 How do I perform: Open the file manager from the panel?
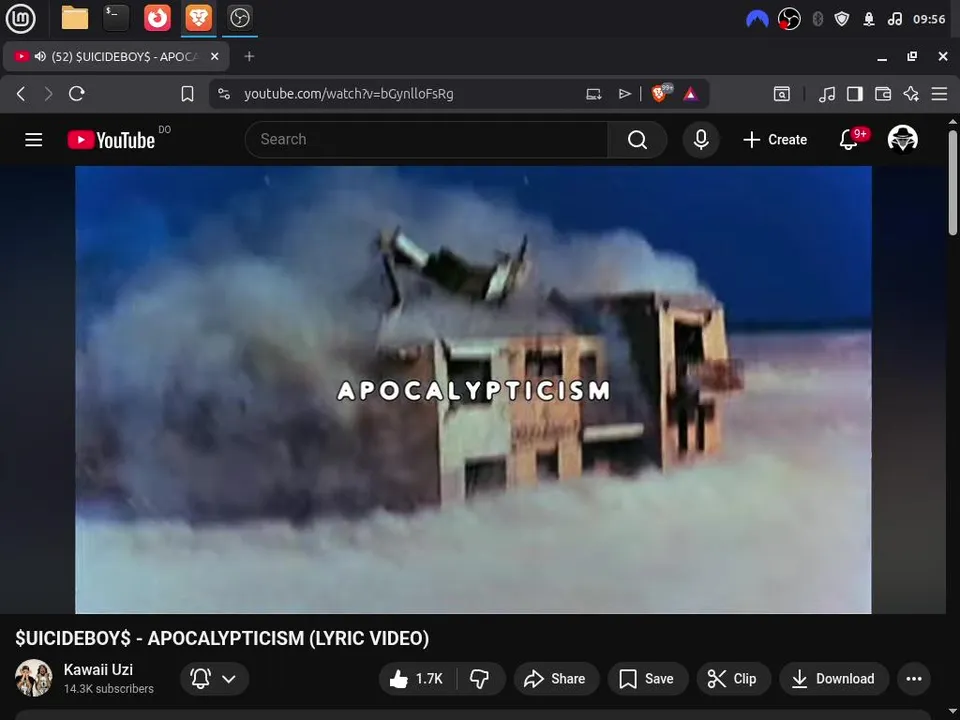click(75, 18)
